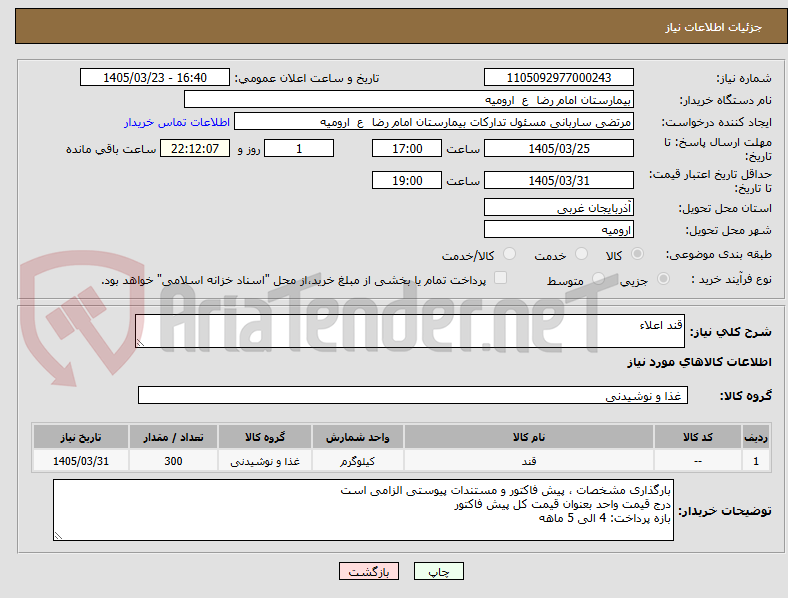Click the resize handle of buyer notes box
Image resolution: width=788 pixels, height=598 pixels.
(58, 536)
